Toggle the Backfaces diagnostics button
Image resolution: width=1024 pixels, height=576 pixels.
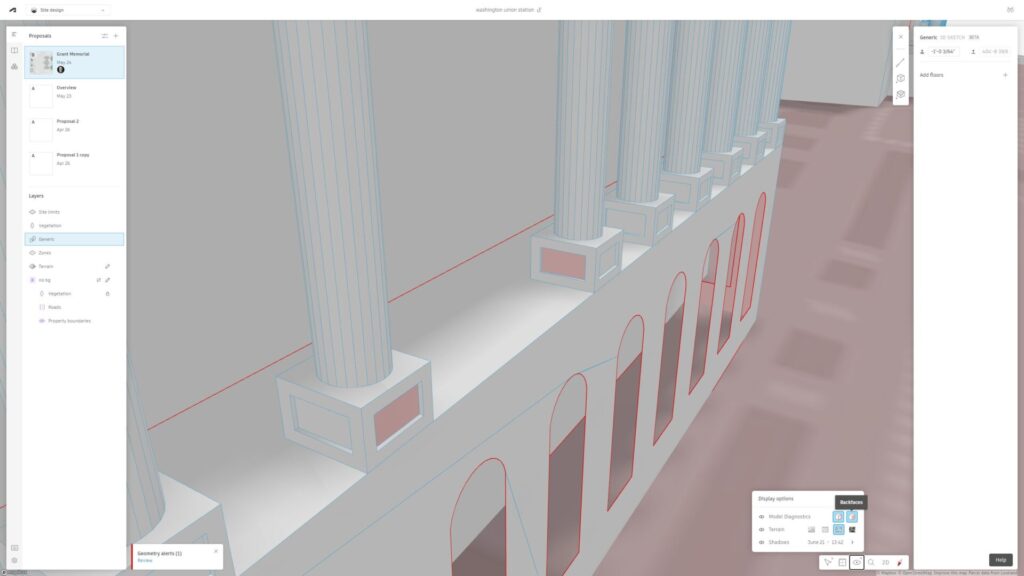[852, 517]
